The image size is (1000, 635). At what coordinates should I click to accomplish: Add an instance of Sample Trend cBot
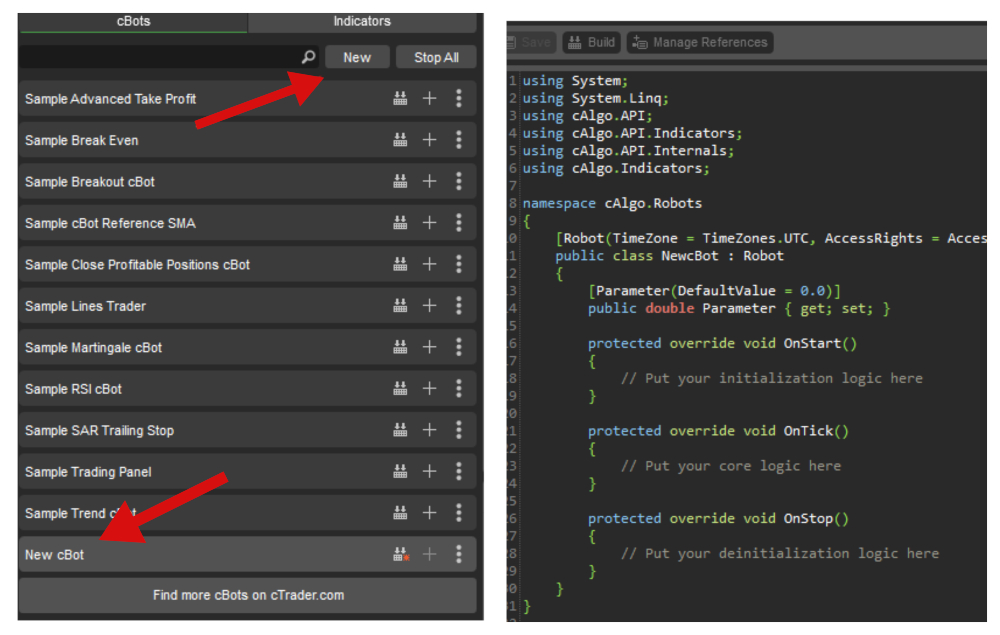click(430, 513)
